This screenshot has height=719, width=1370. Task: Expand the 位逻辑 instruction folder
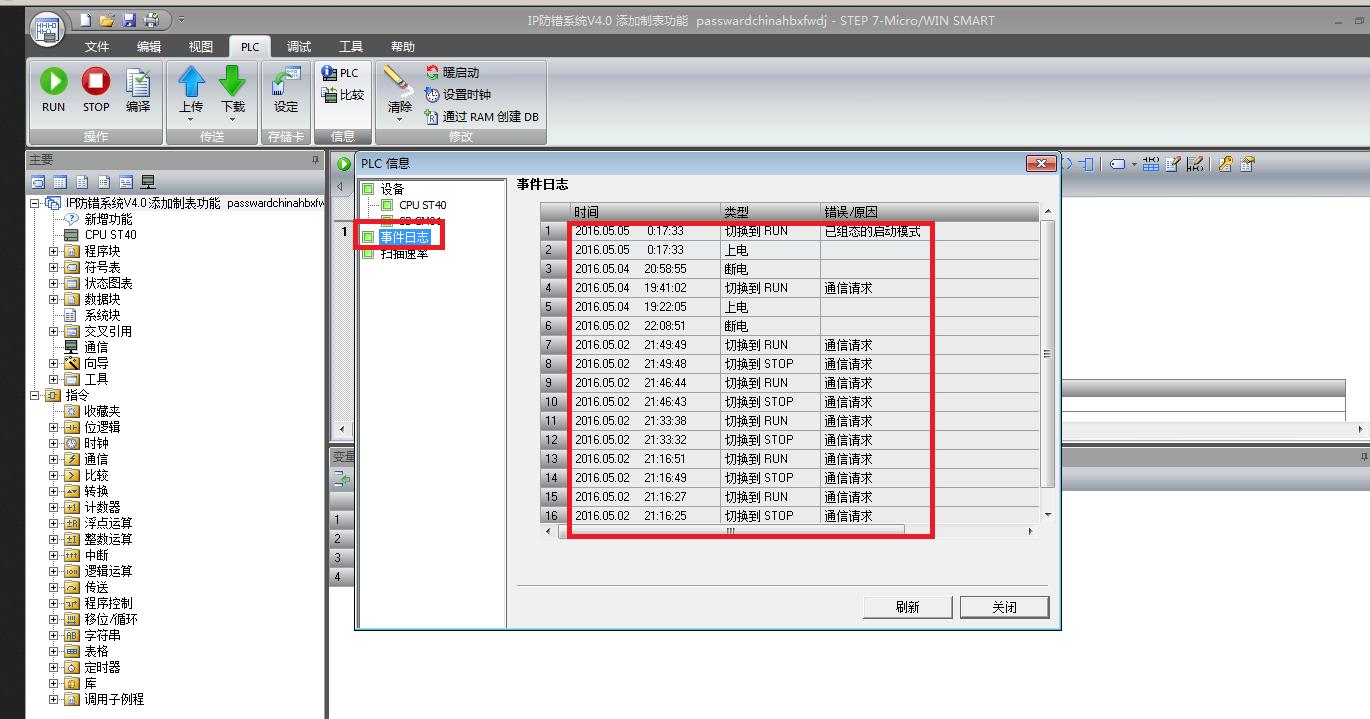click(x=54, y=427)
